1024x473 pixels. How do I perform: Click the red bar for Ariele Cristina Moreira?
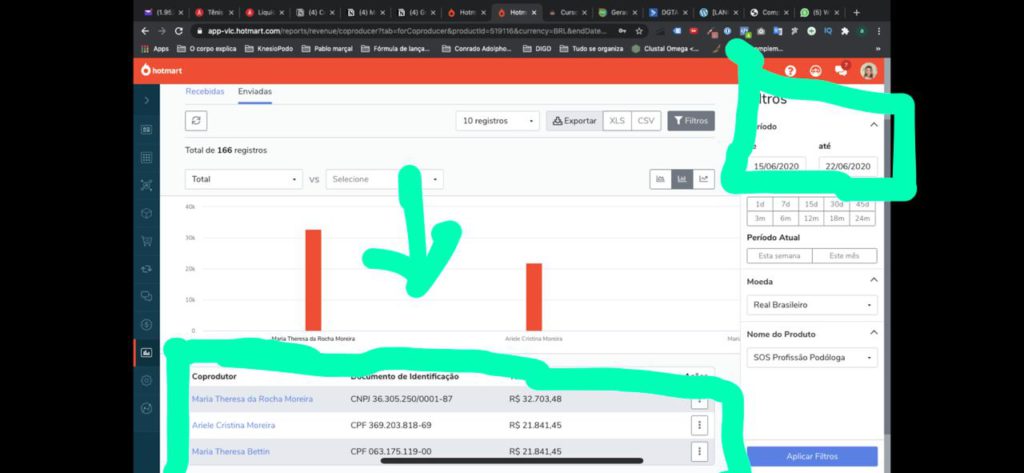pyautogui.click(x=534, y=297)
